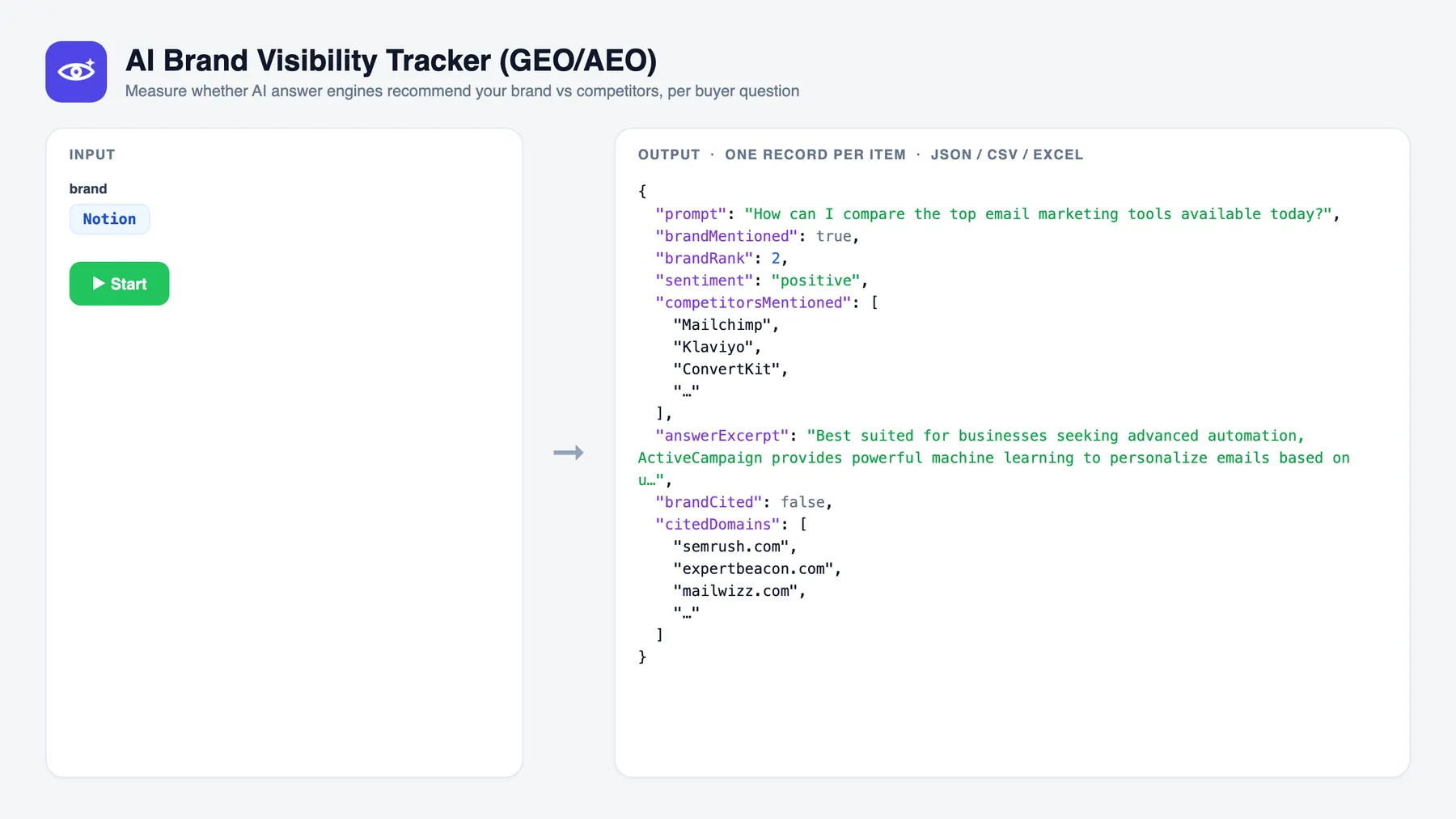Viewport: 1456px width, 819px height.
Task: Click the "ONE RECORD PER ITEM" label
Action: (815, 154)
